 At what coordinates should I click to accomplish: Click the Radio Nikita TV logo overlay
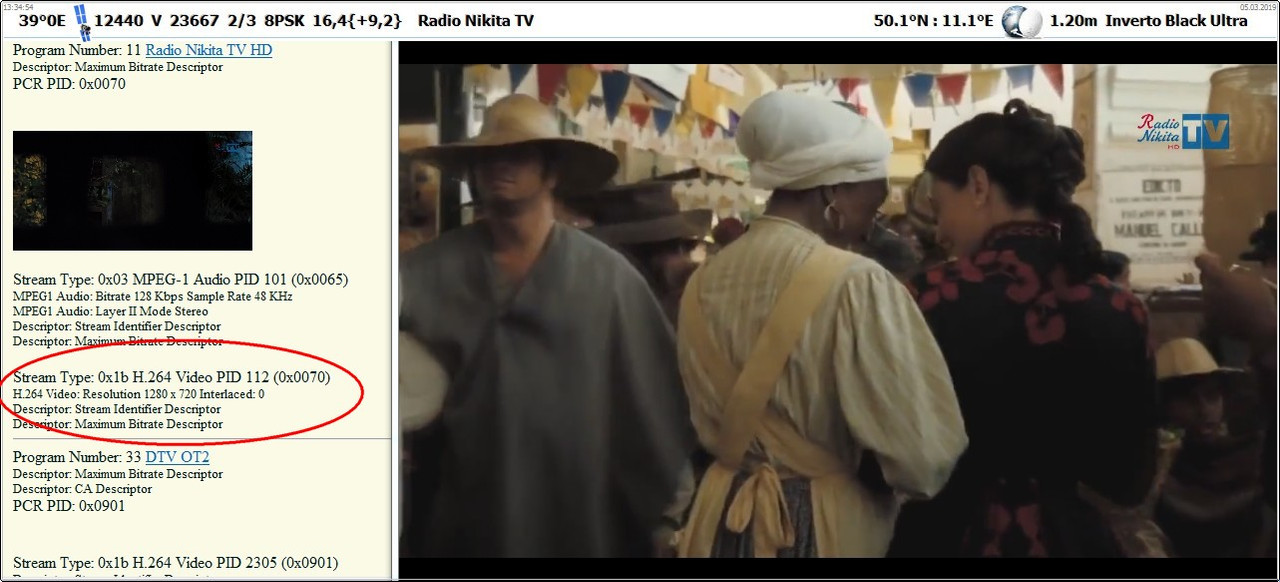pyautogui.click(x=1183, y=132)
